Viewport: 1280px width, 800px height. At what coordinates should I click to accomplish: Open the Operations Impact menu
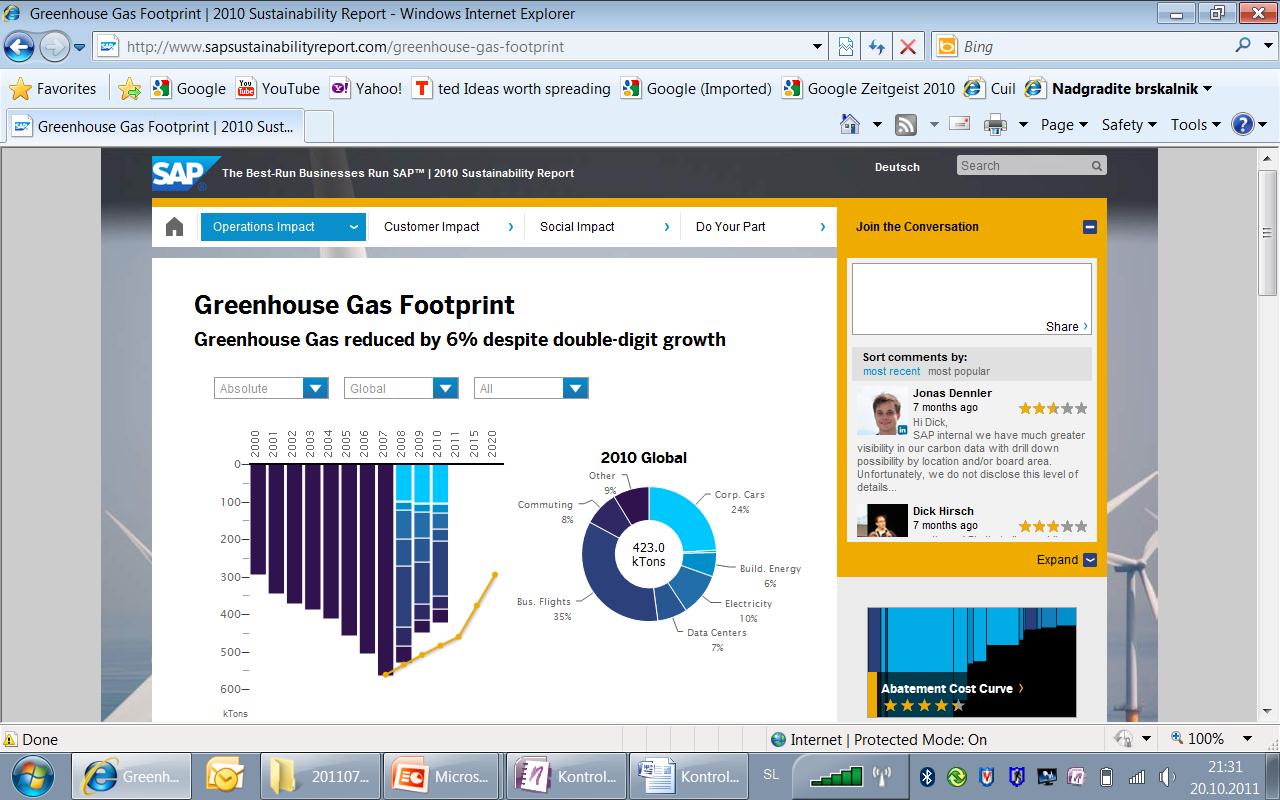pyautogui.click(x=285, y=227)
